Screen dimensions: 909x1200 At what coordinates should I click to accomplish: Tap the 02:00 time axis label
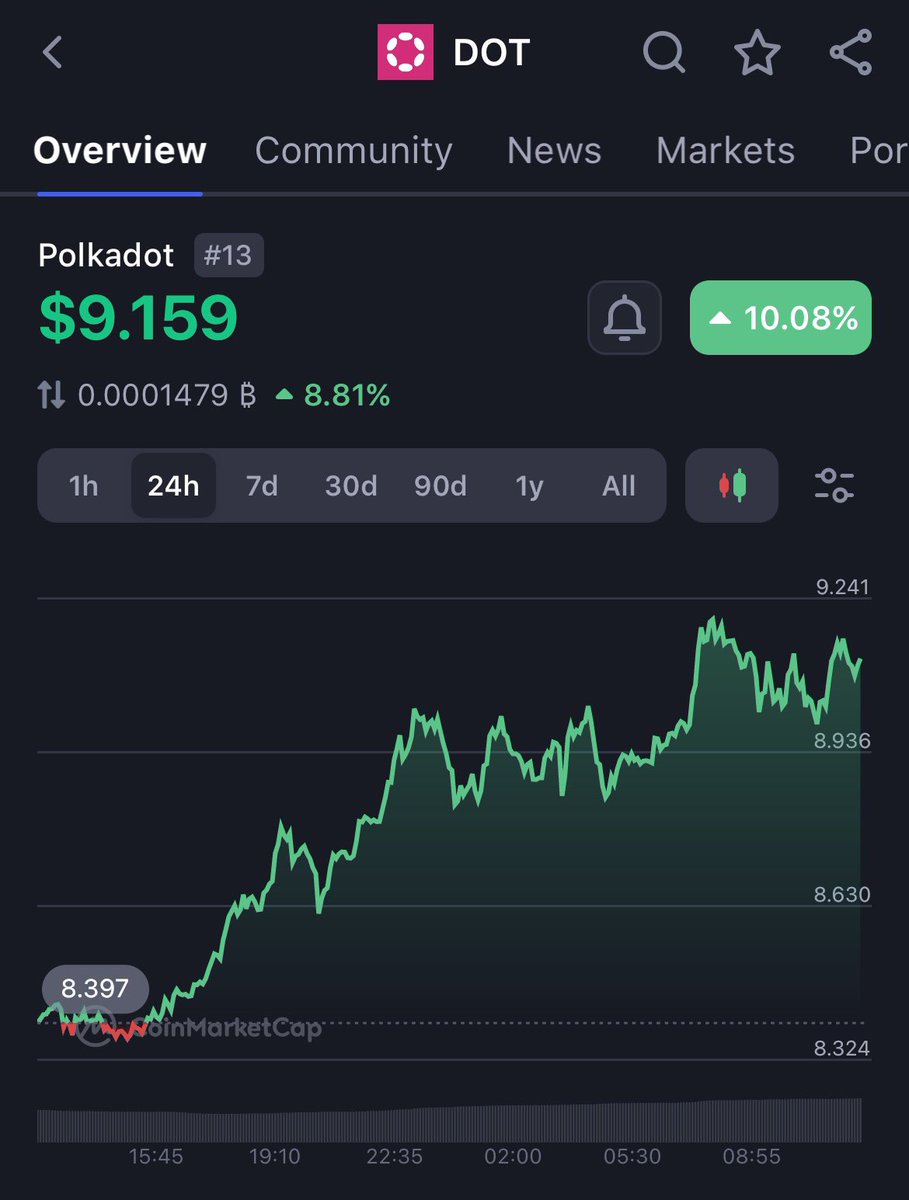513,1157
